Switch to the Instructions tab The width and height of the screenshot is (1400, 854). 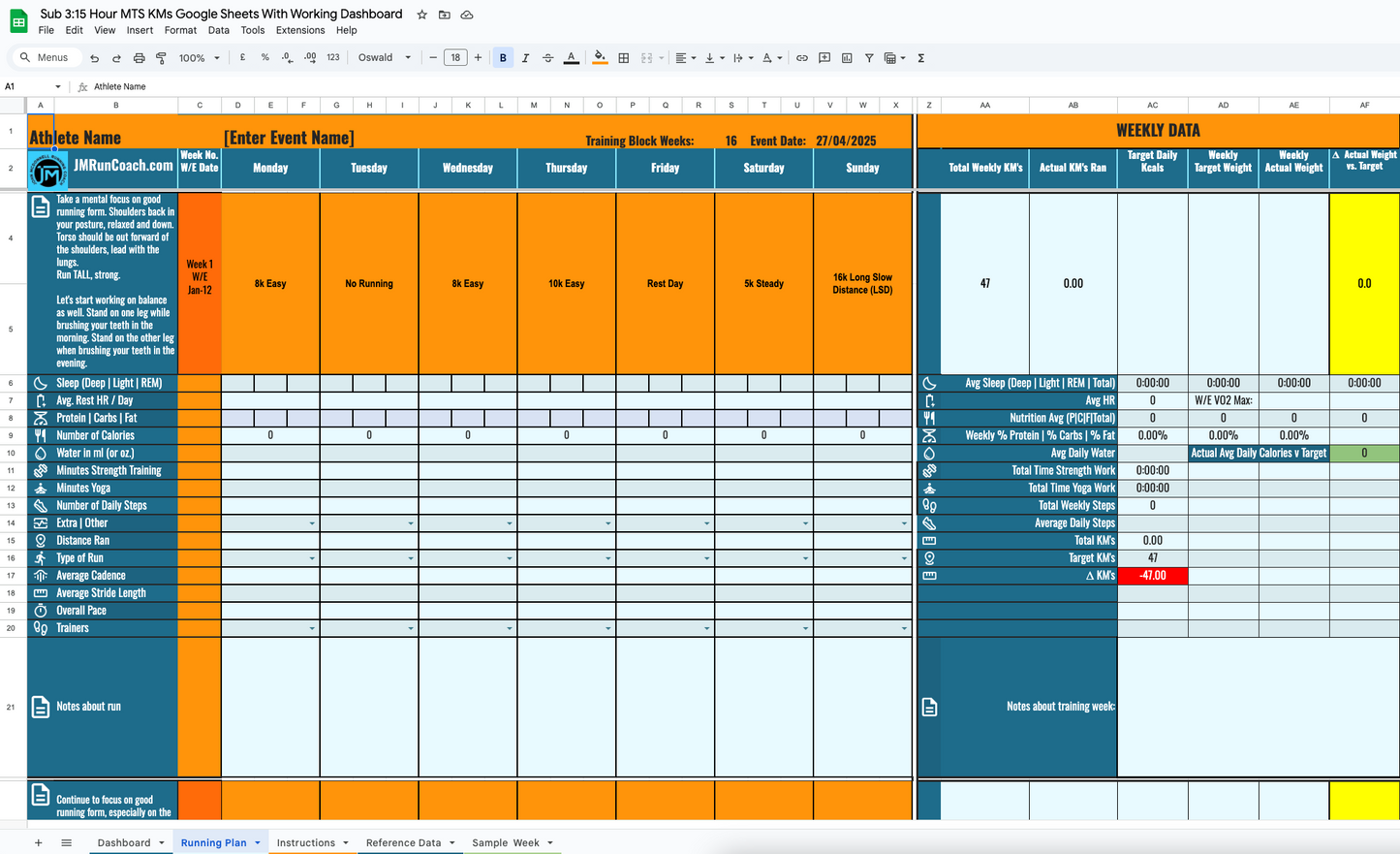click(x=305, y=842)
